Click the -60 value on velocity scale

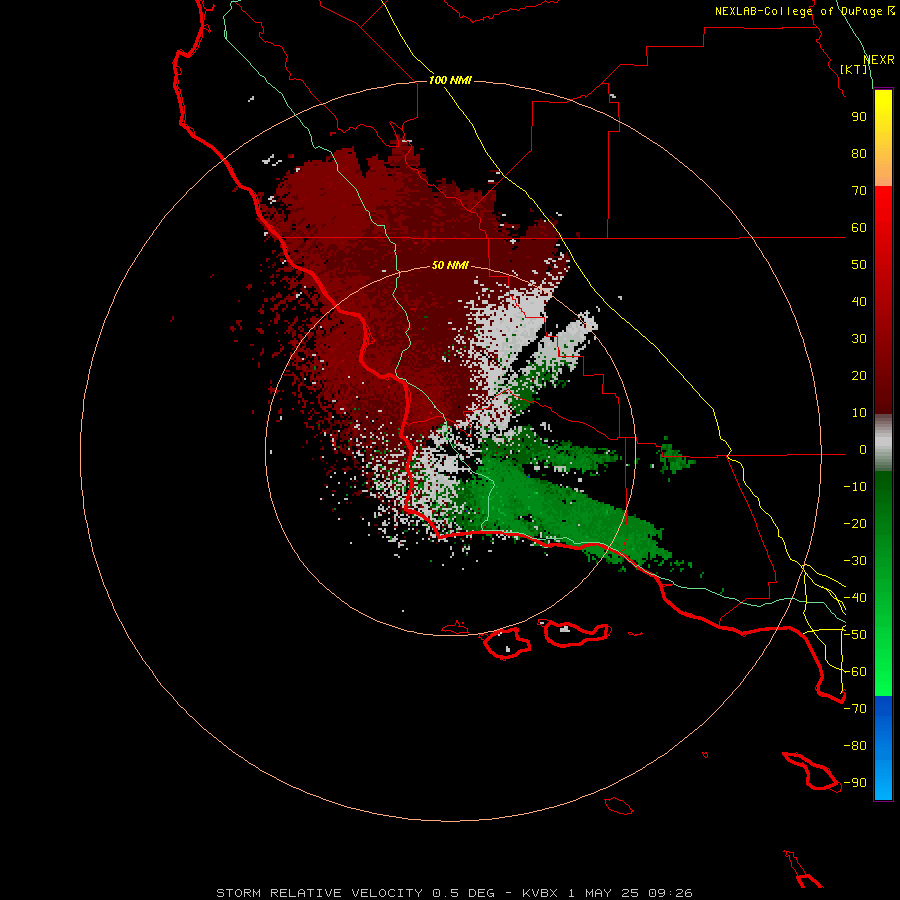pos(855,672)
